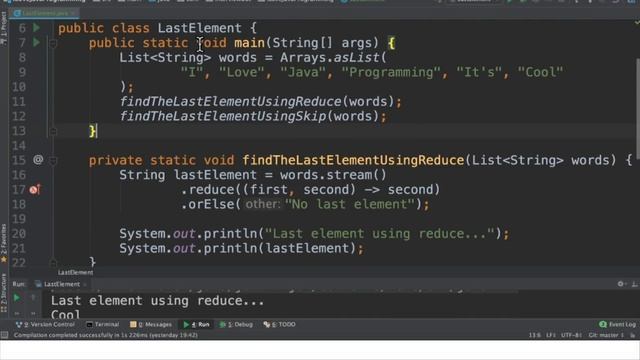This screenshot has width=640, height=360.
Task: Click the up arrow in Run panel toolbar
Action: [33, 298]
